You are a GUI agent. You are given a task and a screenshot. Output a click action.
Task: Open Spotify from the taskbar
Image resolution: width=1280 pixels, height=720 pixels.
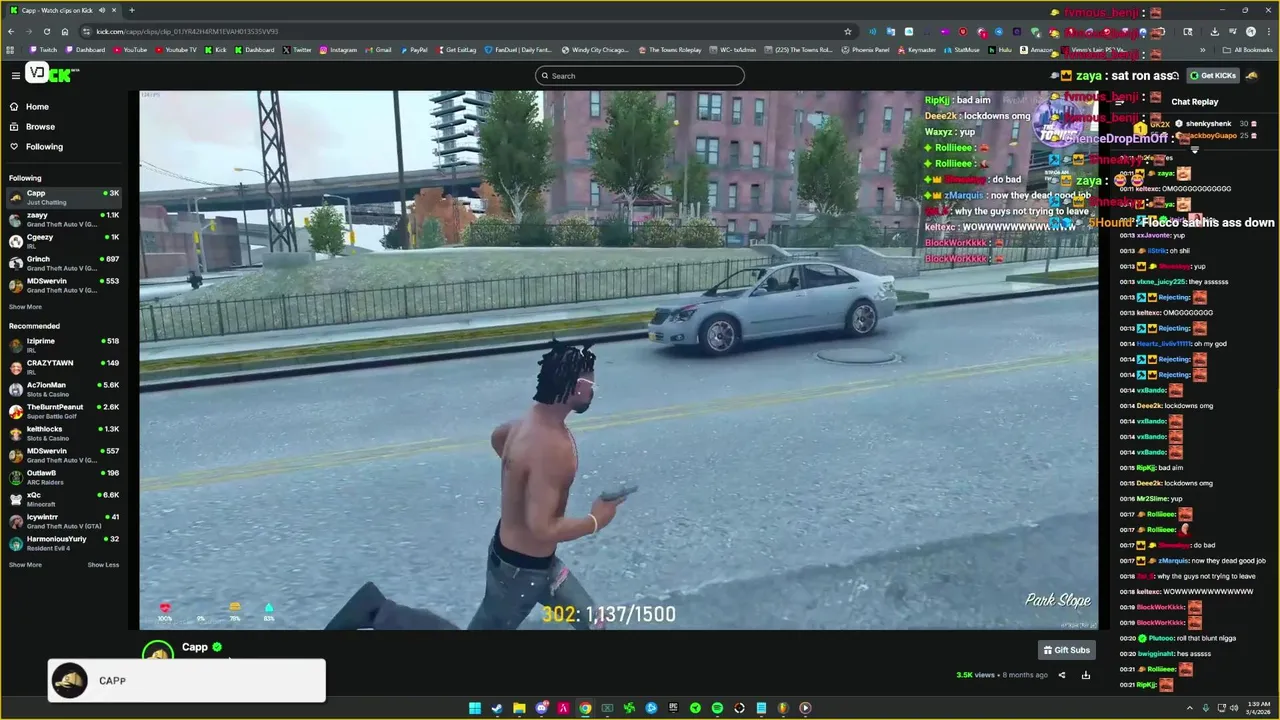pos(717,708)
